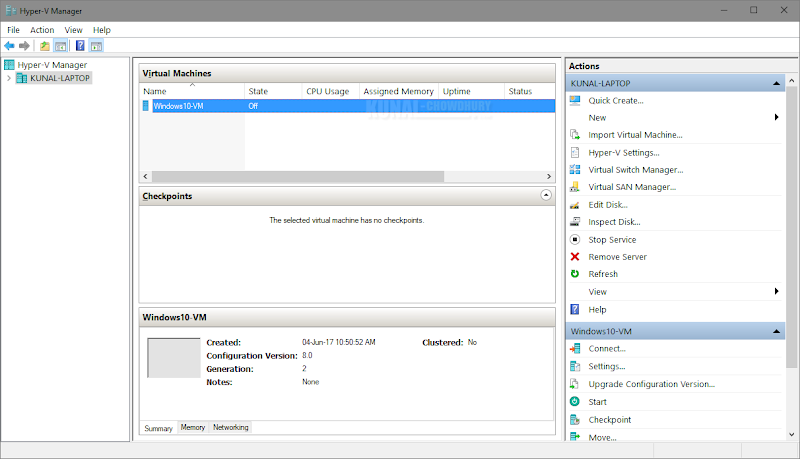
Task: Click the VM list horizontal scrollbar thumb
Action: (298, 176)
